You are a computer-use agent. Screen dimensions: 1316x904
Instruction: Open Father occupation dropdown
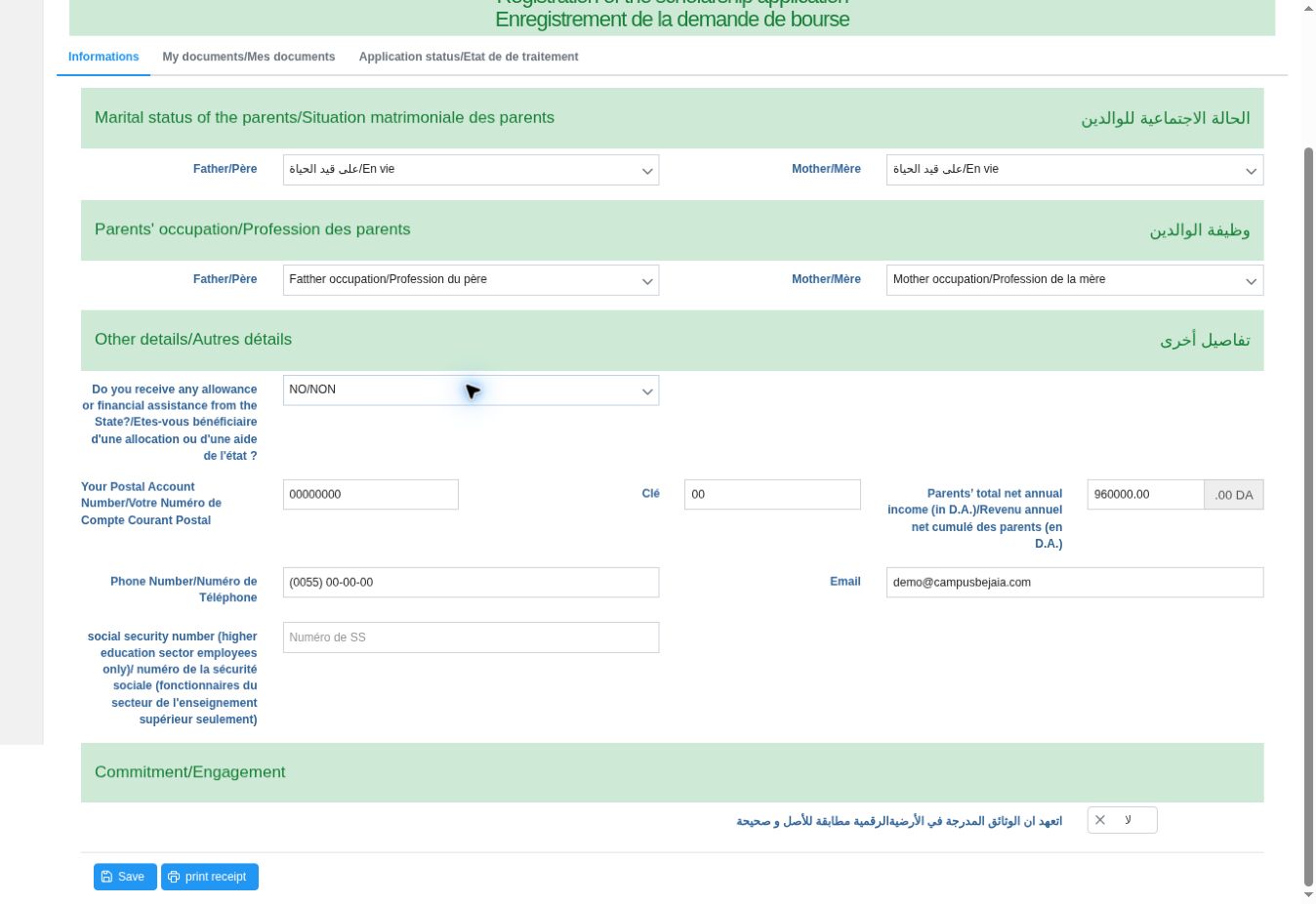(x=471, y=280)
